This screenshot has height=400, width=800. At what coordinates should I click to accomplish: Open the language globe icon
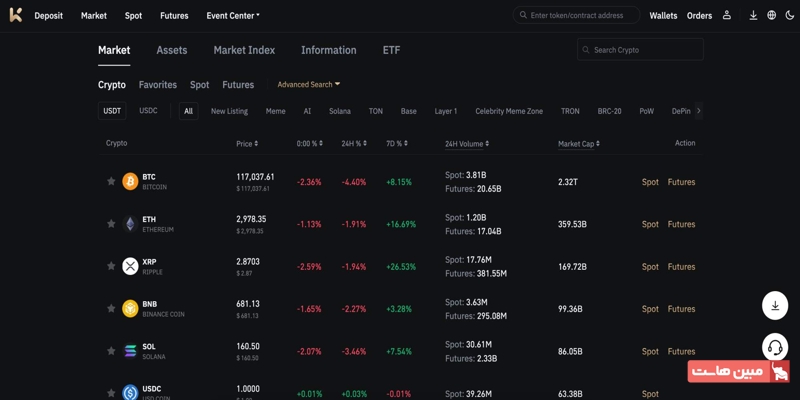771,15
